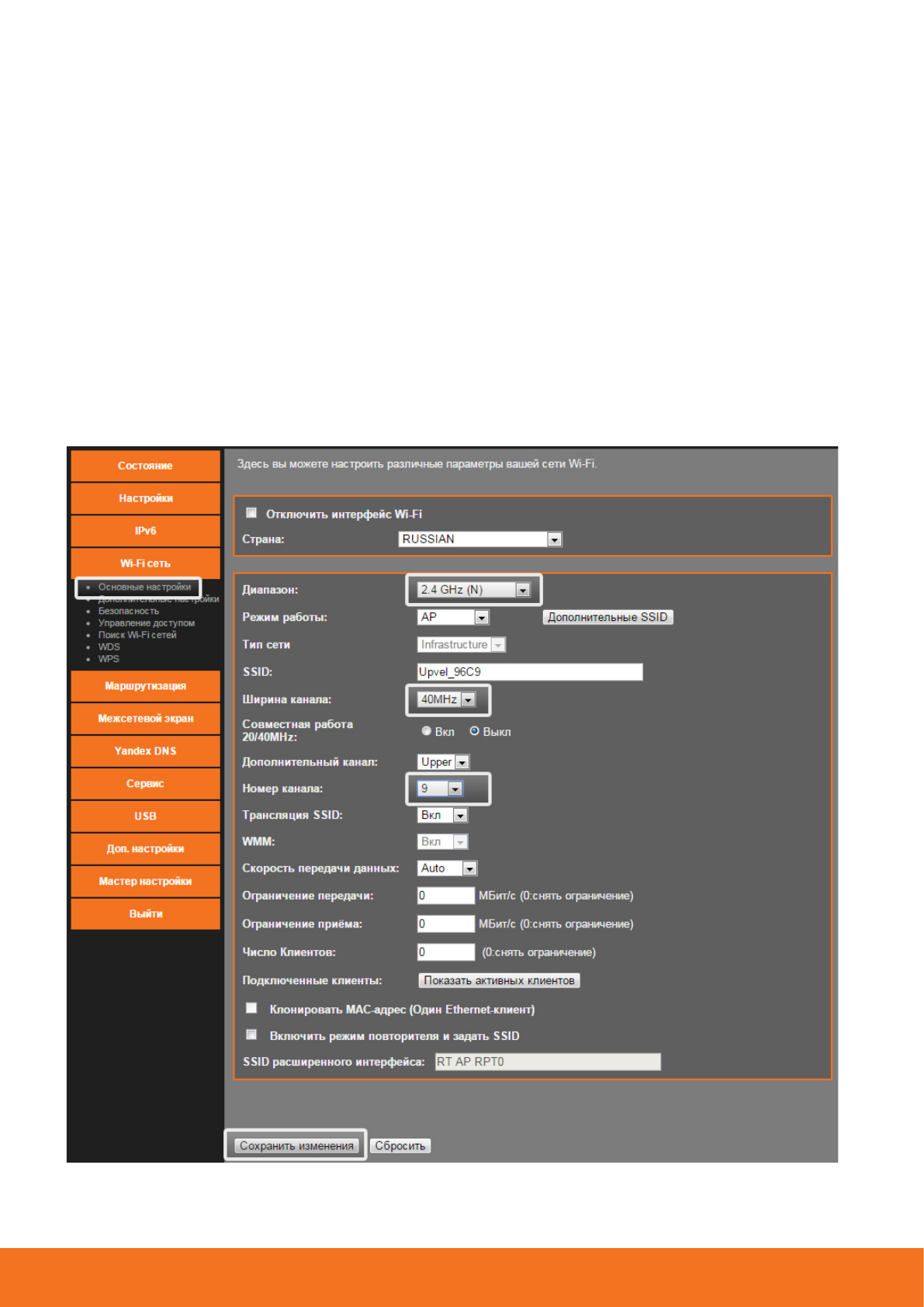Open the 'WPS' submenu link

pyautogui.click(x=109, y=659)
